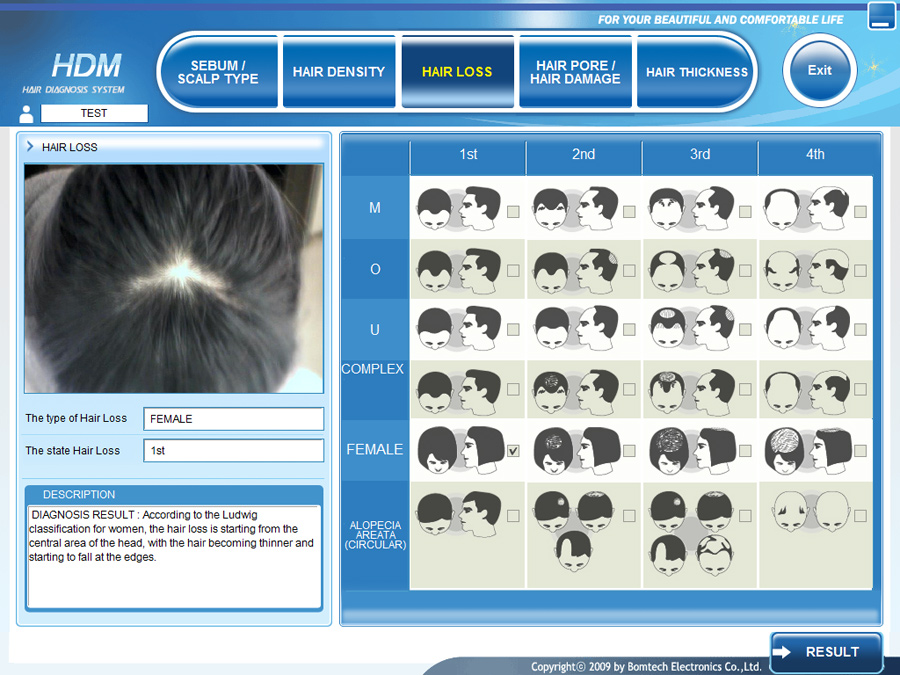
Task: Click the round Exit button
Action: click(819, 70)
